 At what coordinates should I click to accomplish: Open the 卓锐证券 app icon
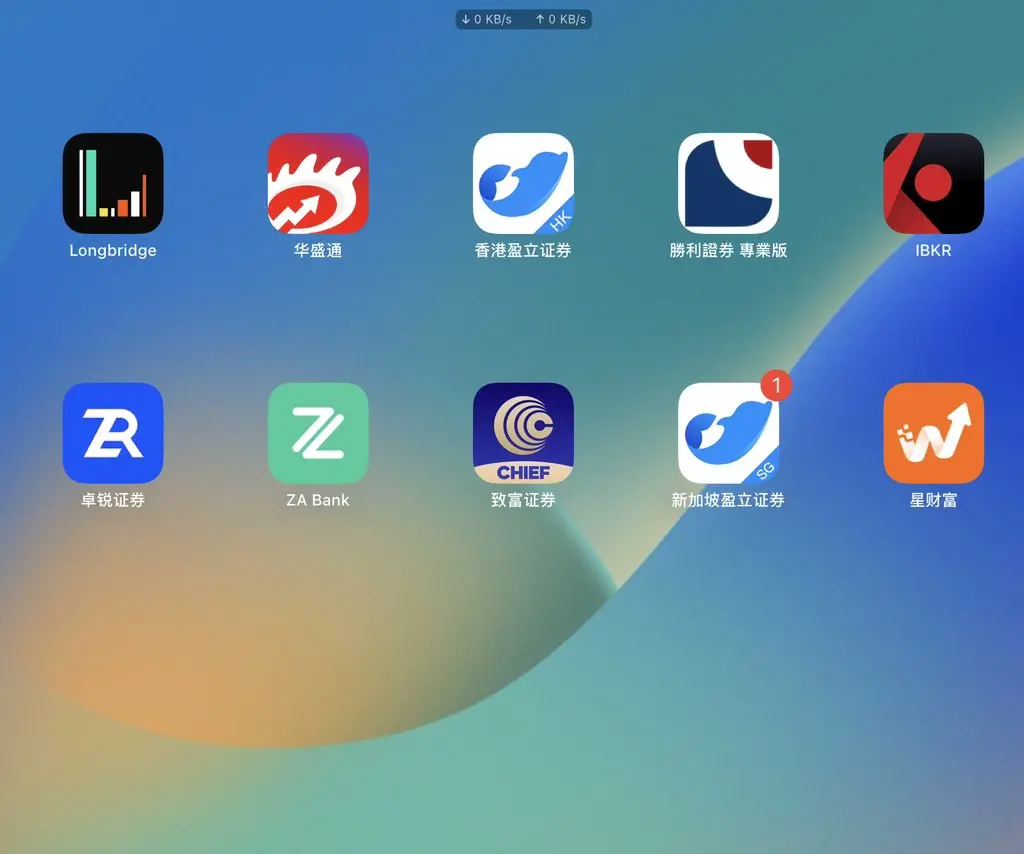pos(113,433)
